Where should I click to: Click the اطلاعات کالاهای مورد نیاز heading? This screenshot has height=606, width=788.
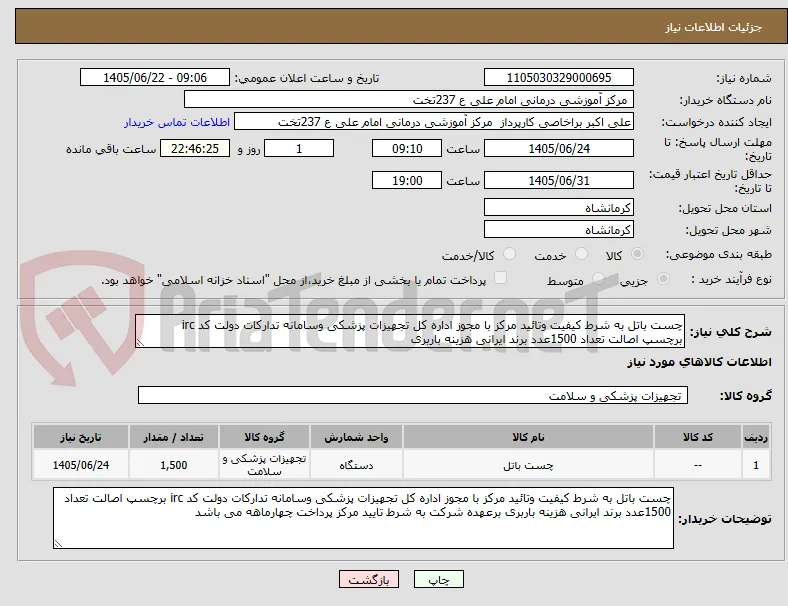click(x=699, y=362)
